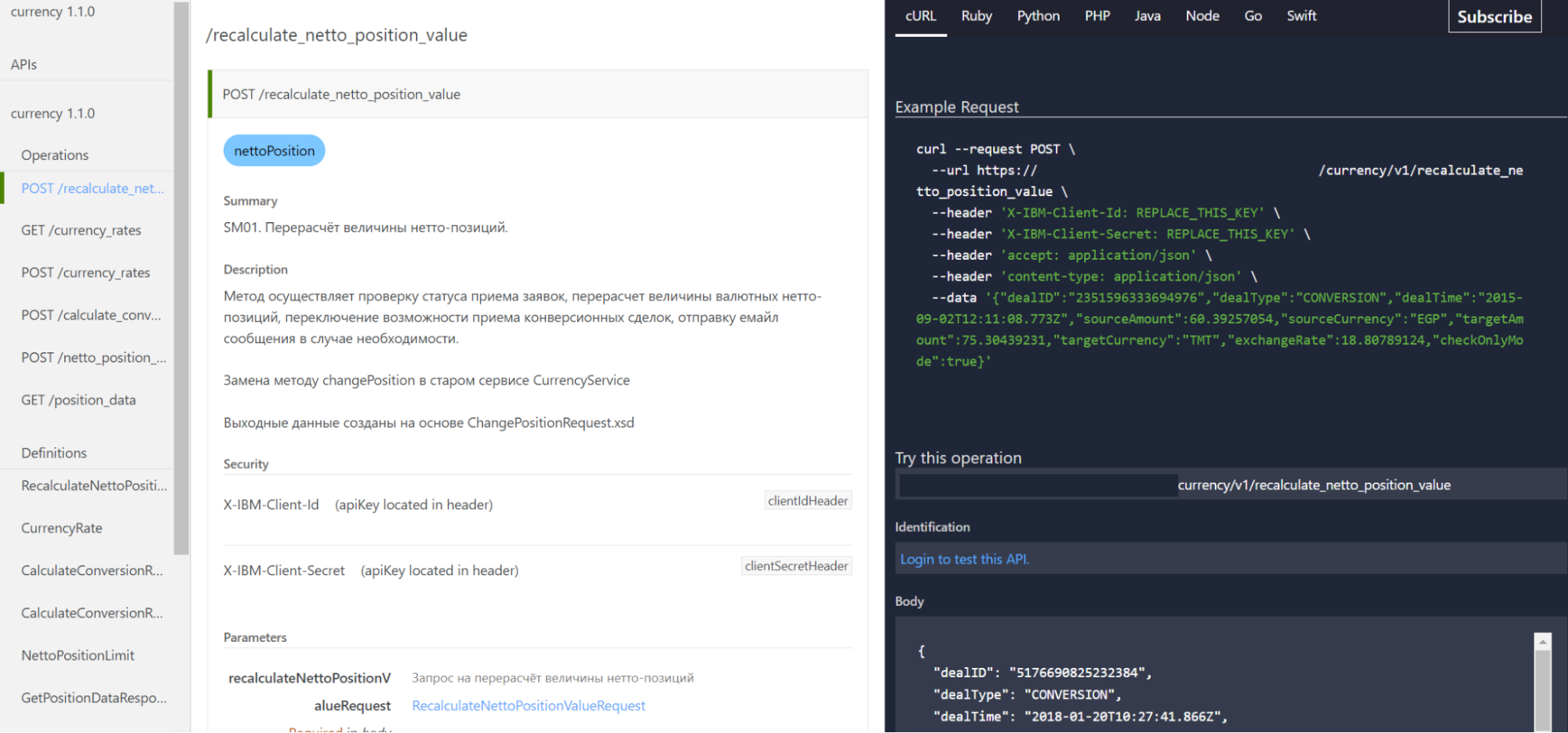
Task: Click the currency 1.1.0 sidebar title above Operations
Action: pyautogui.click(x=53, y=114)
